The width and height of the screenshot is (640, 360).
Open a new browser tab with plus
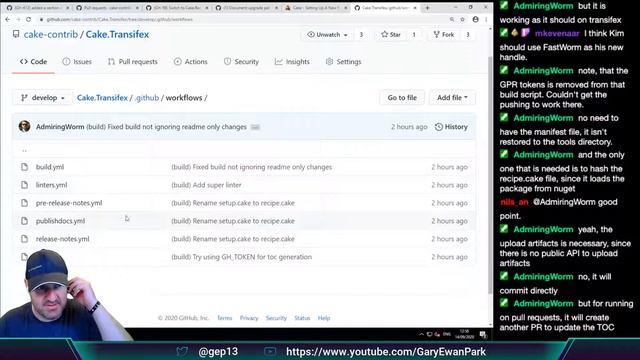pos(427,8)
